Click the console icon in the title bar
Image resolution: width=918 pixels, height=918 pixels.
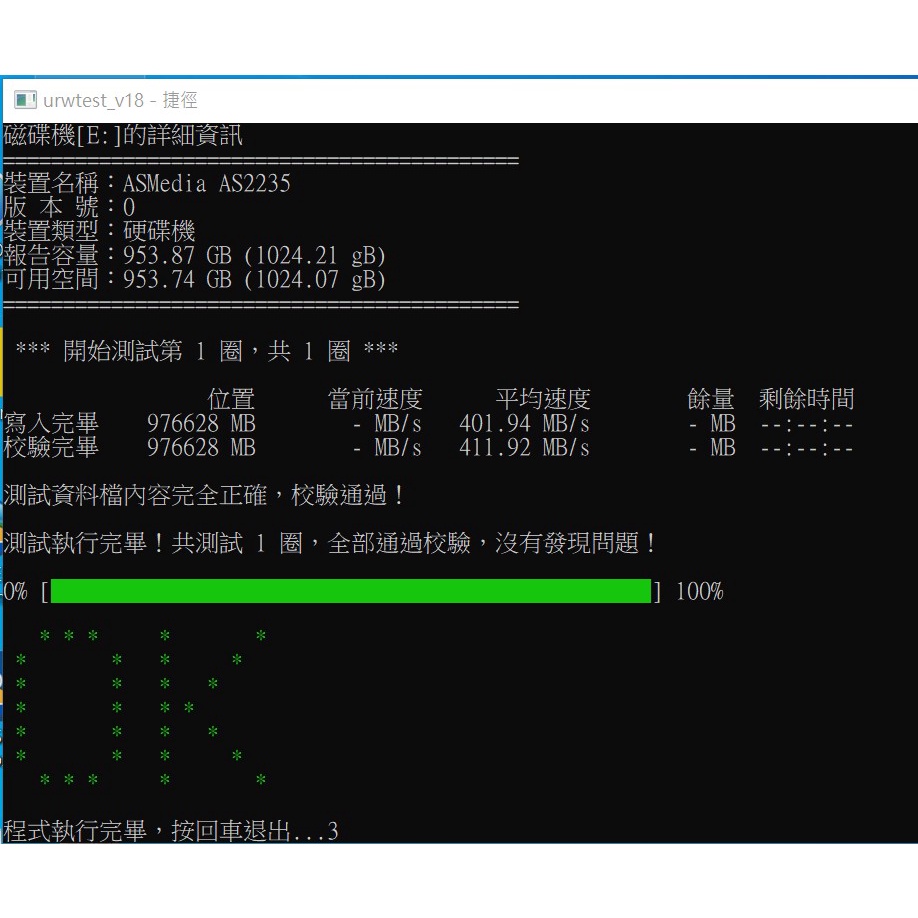point(25,100)
